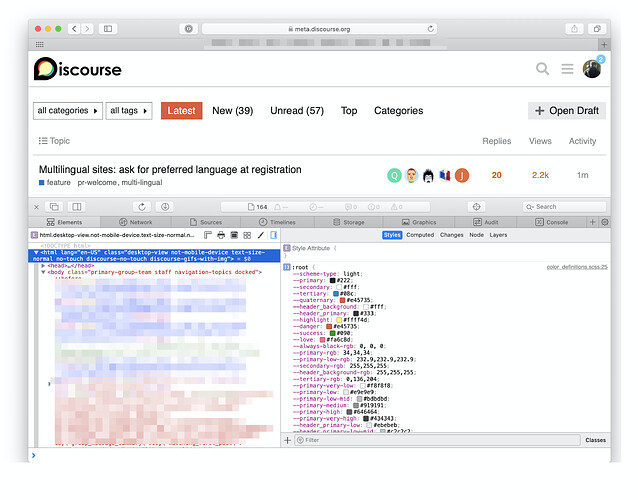The width and height of the screenshot is (638, 500).
Task: Toggle the details sidebar icon
Action: point(273,235)
